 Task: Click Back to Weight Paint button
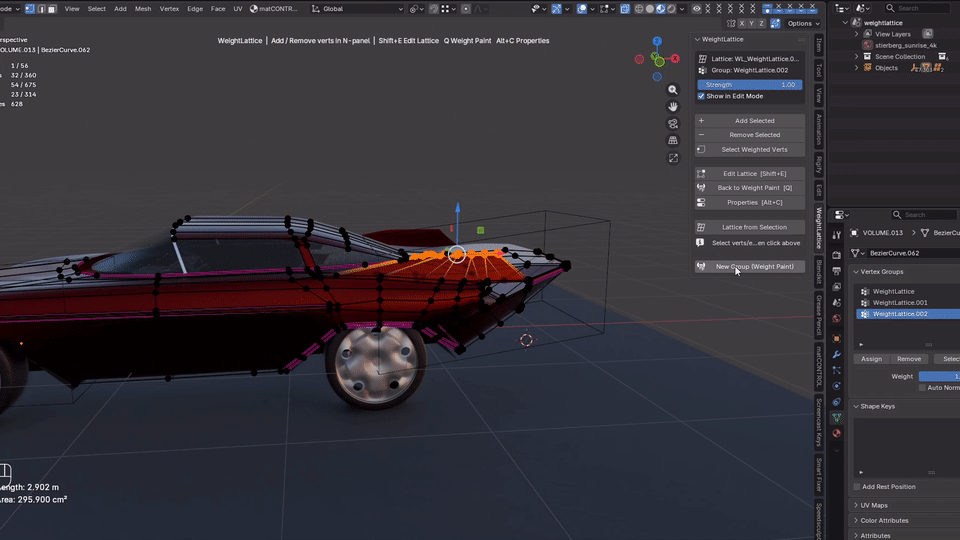click(750, 188)
